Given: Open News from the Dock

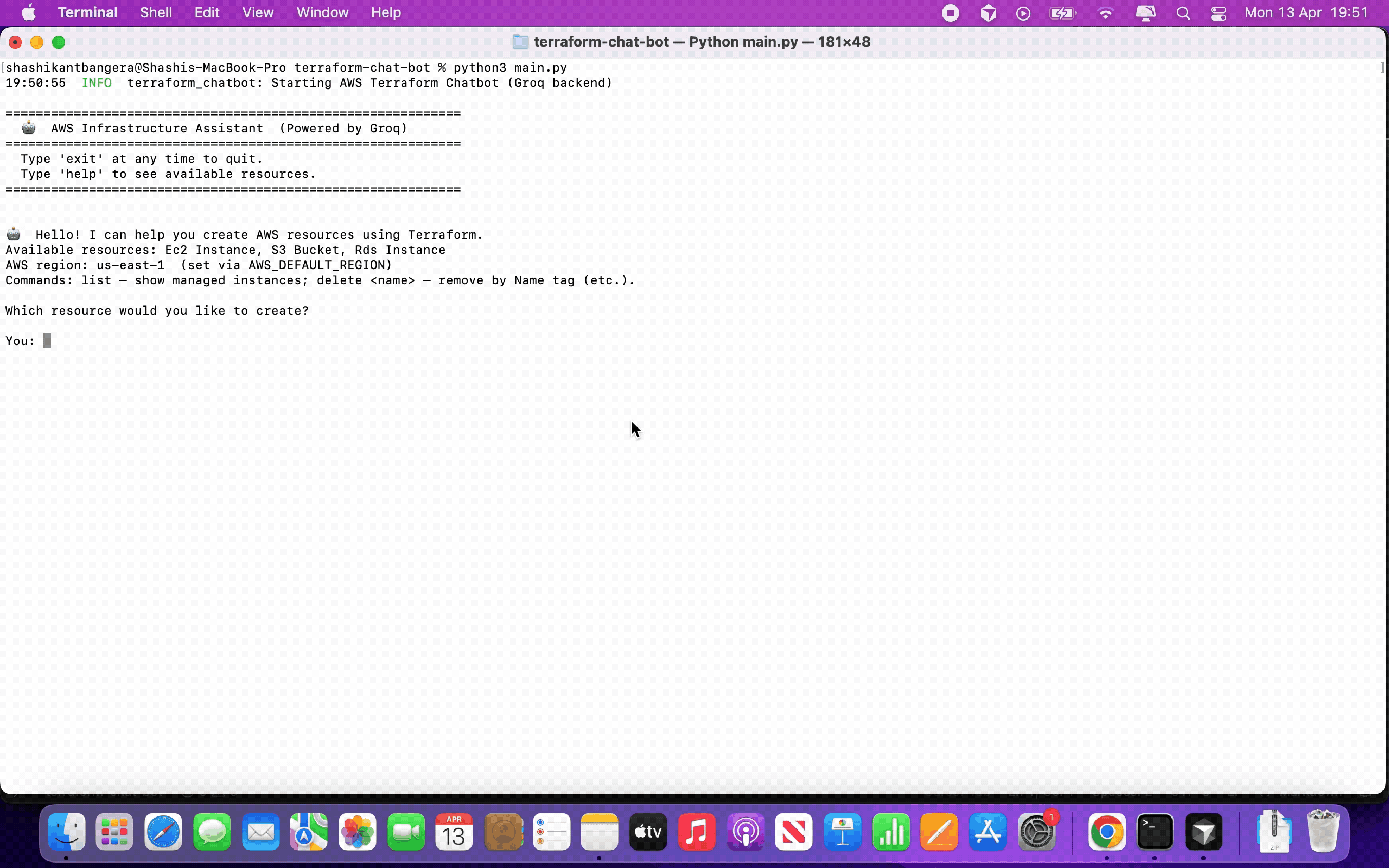Looking at the screenshot, I should (x=794, y=831).
